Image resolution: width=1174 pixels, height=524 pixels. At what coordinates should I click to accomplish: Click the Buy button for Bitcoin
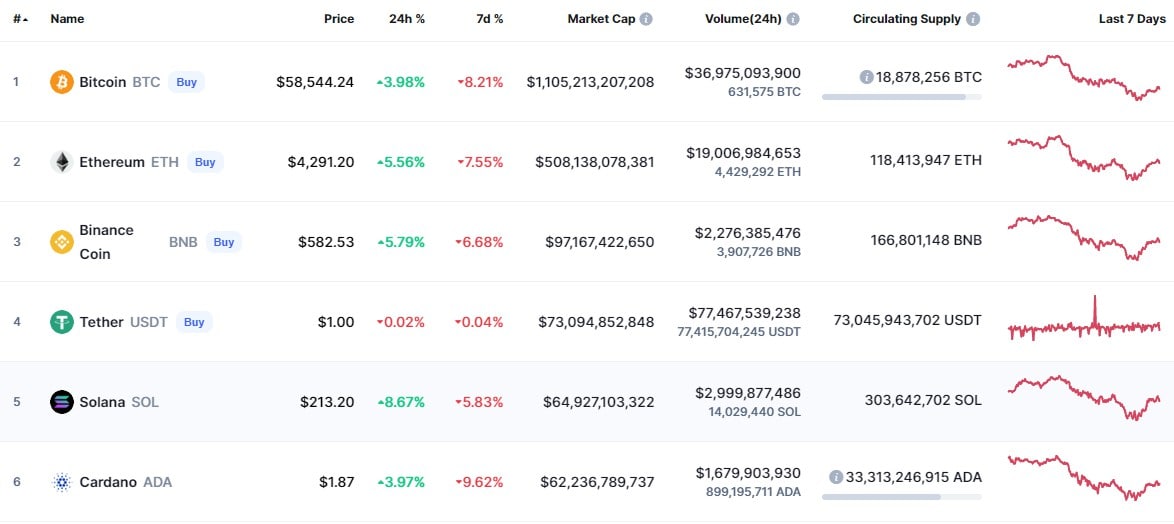coord(186,82)
